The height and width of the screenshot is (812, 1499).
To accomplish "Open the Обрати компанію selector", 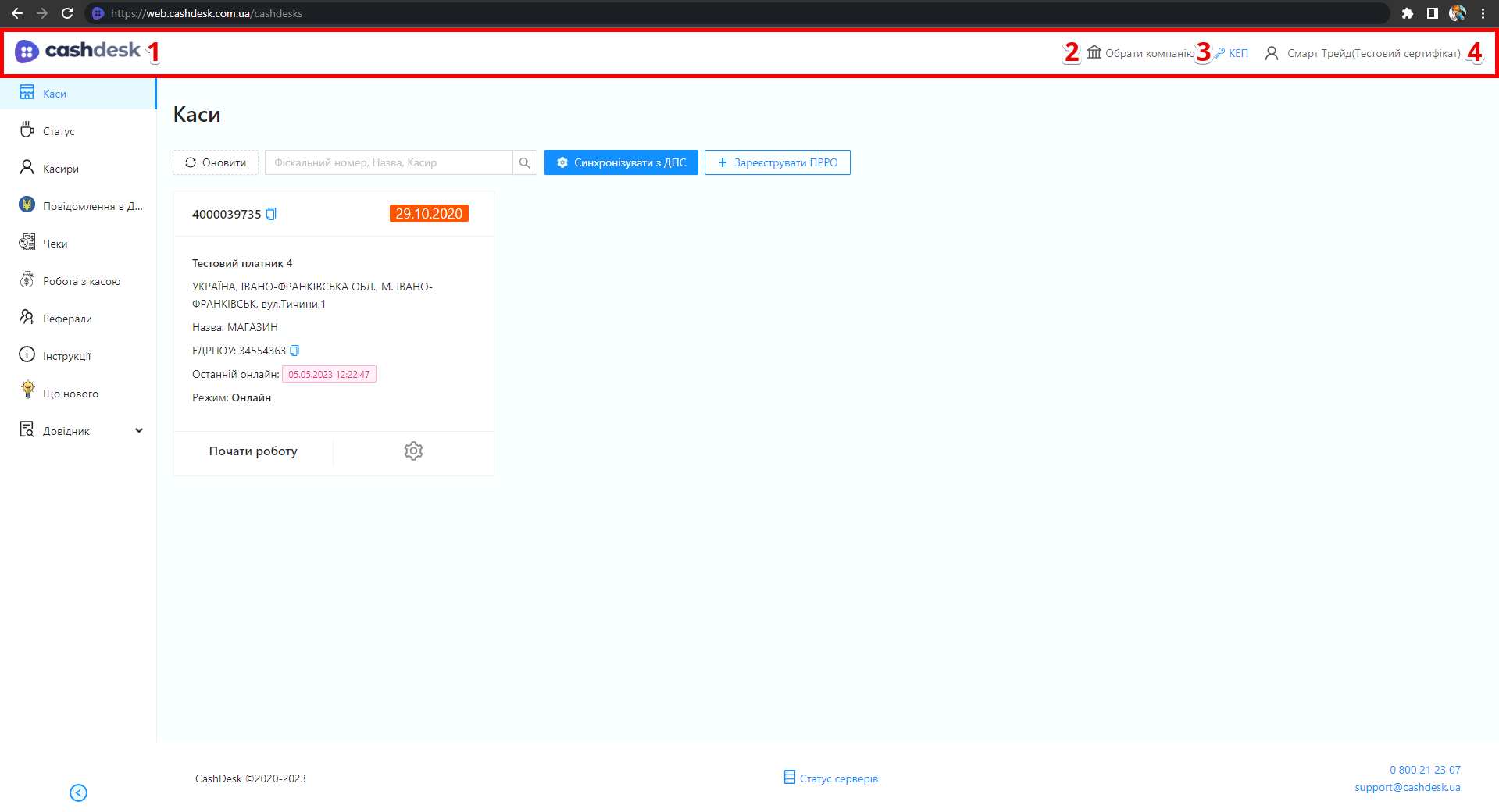I will (x=1140, y=53).
